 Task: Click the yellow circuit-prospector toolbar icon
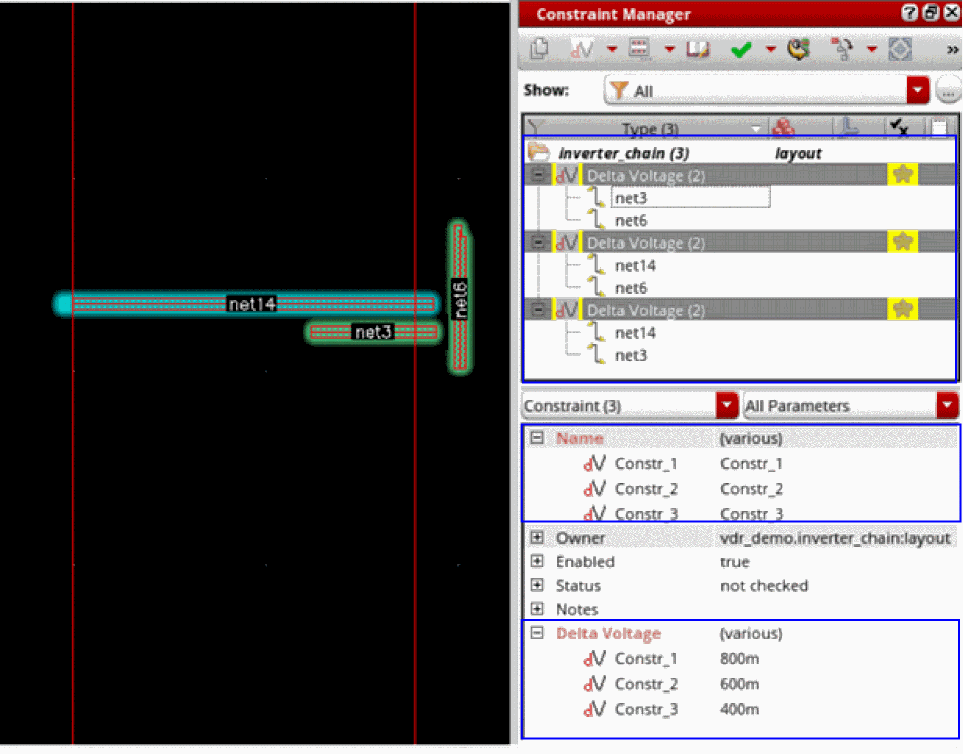point(798,49)
